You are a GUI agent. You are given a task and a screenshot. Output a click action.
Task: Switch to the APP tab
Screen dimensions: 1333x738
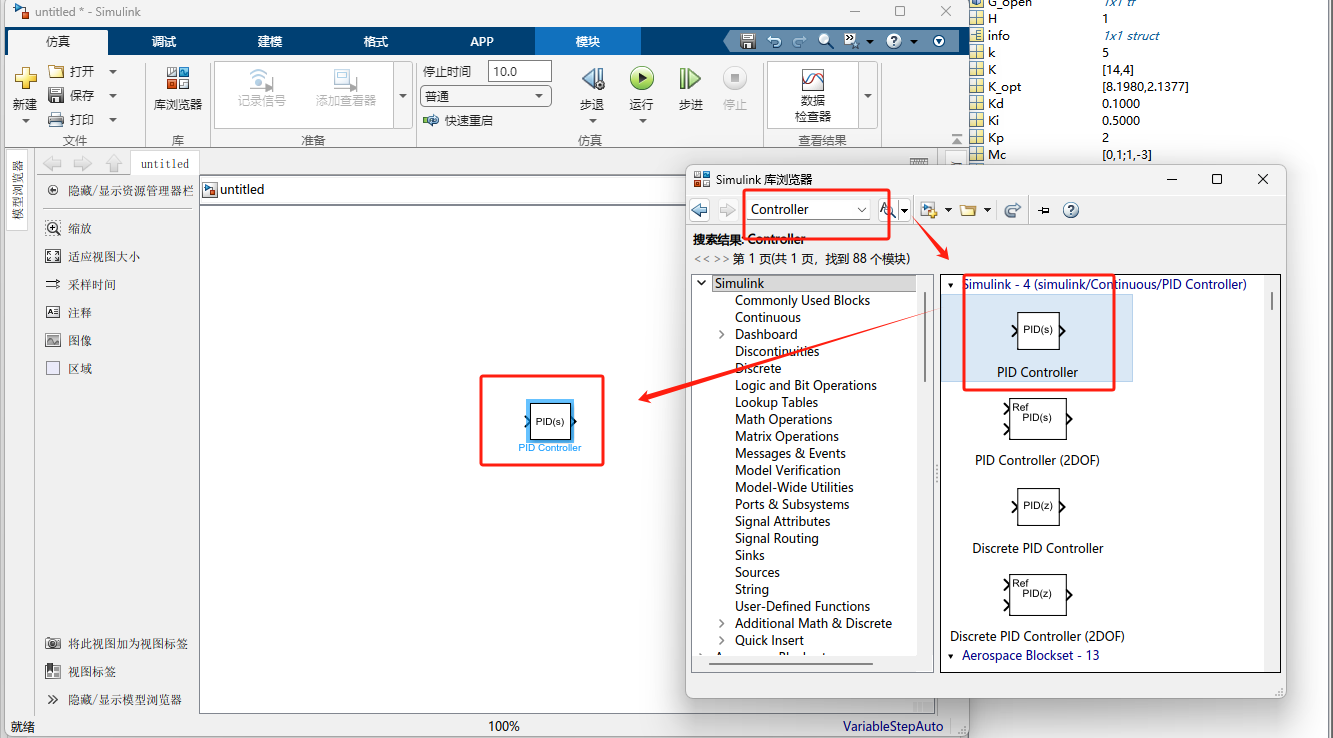(482, 42)
